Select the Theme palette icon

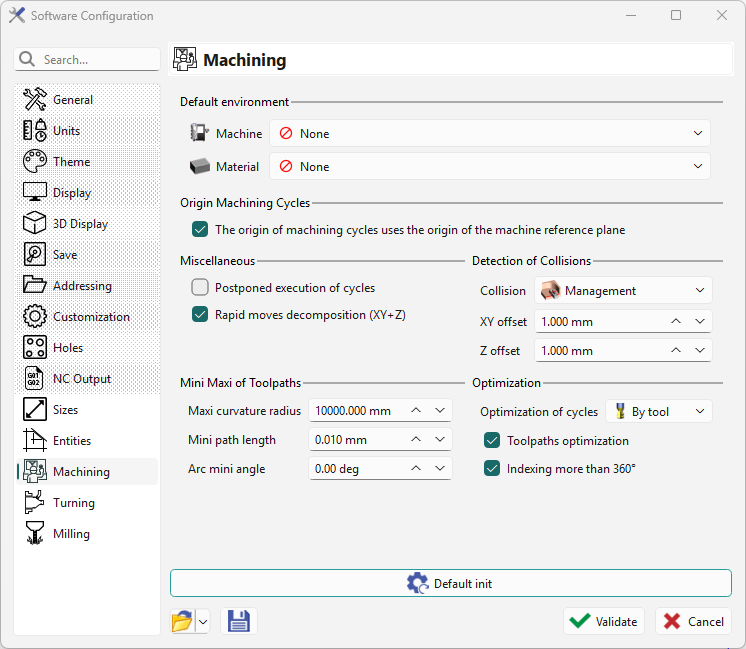(x=35, y=162)
